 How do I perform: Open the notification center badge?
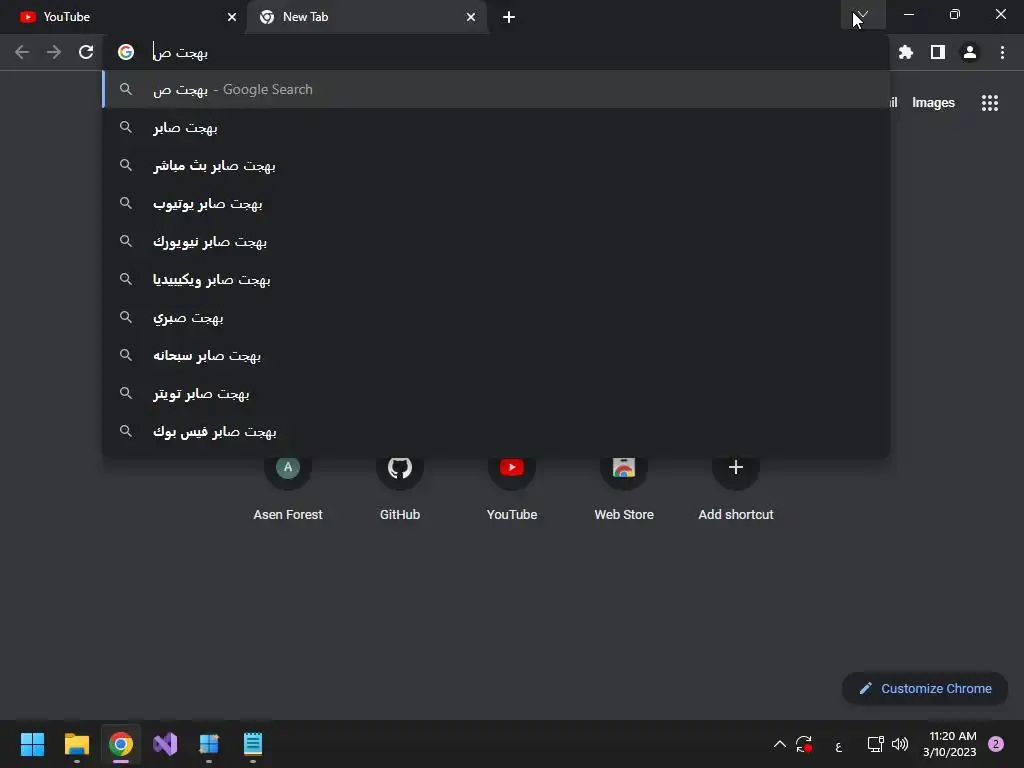click(x=996, y=744)
